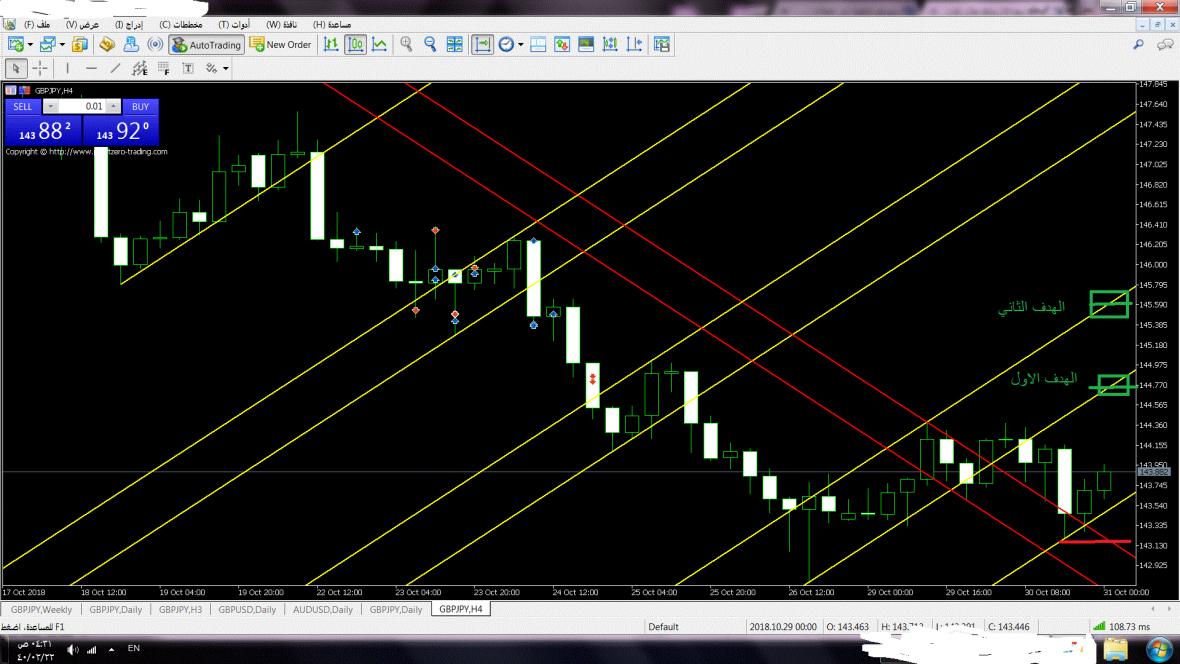Image resolution: width=1180 pixels, height=664 pixels.
Task: Zoom out on the chart
Action: pos(430,44)
